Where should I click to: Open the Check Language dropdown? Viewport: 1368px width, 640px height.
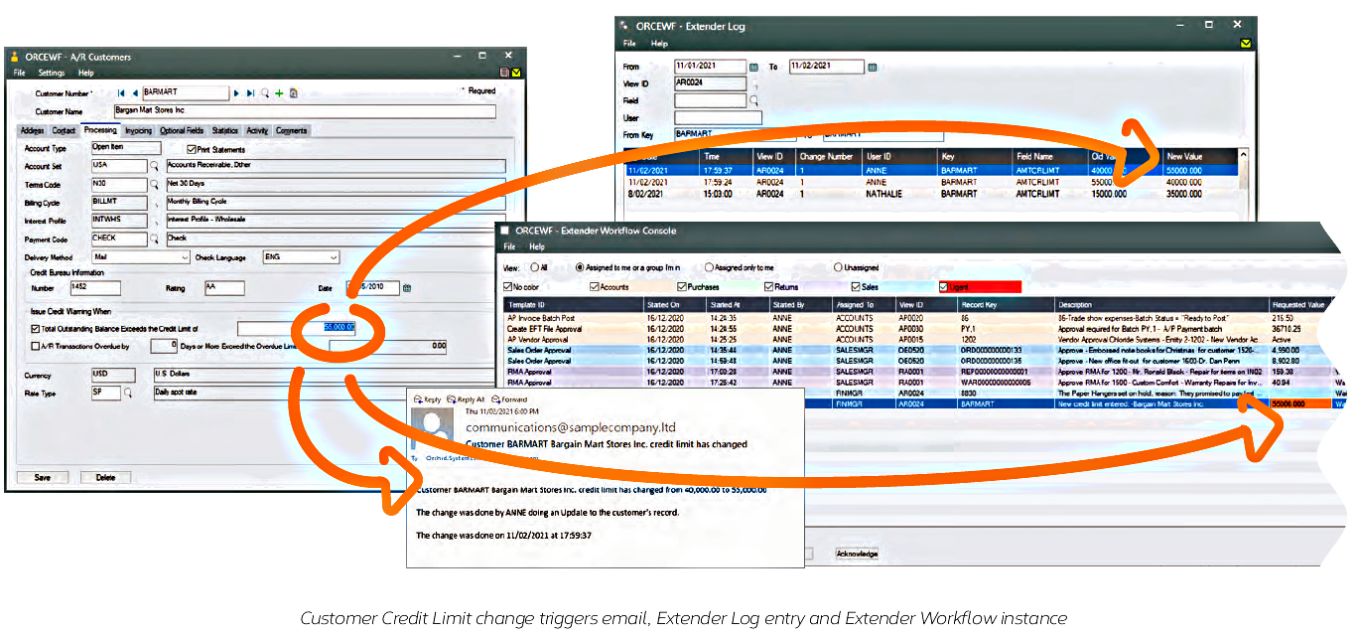[x=334, y=257]
